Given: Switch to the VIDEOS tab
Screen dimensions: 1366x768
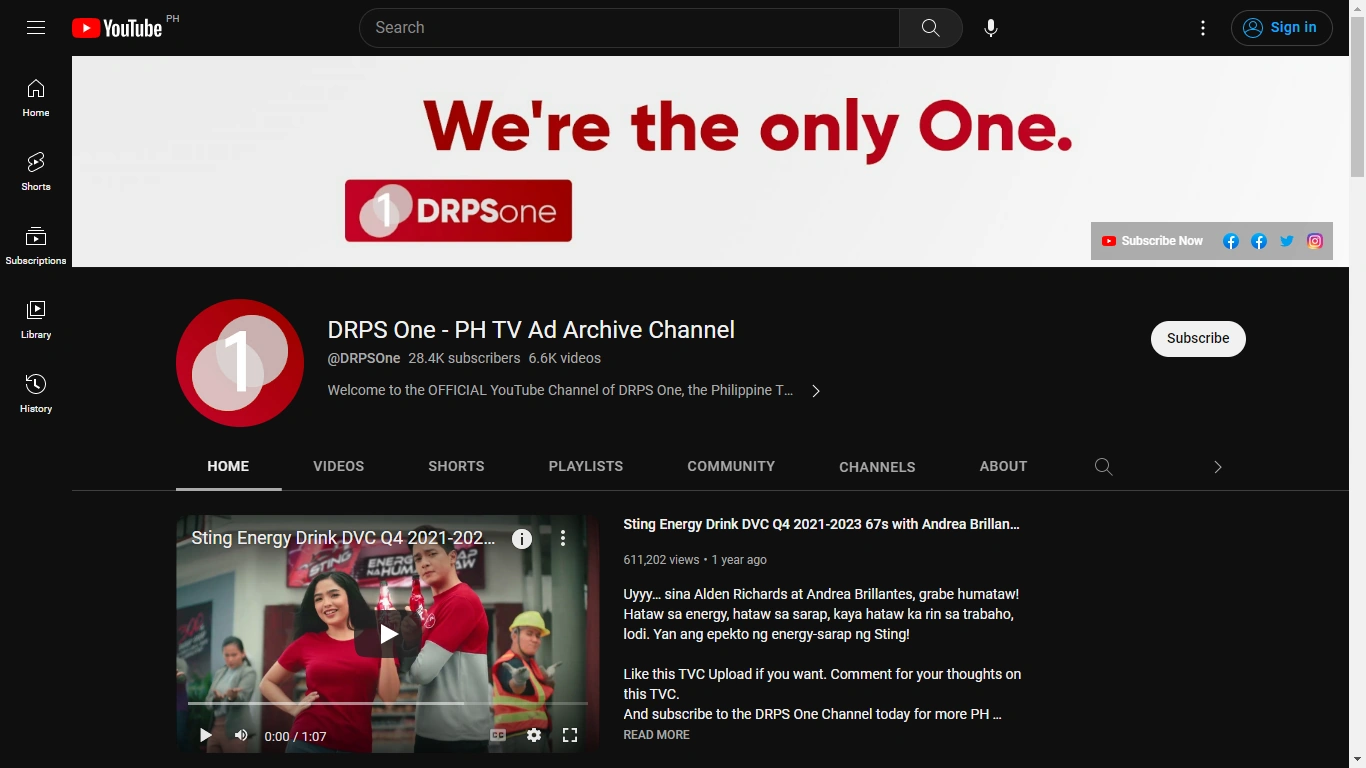Looking at the screenshot, I should (x=339, y=467).
